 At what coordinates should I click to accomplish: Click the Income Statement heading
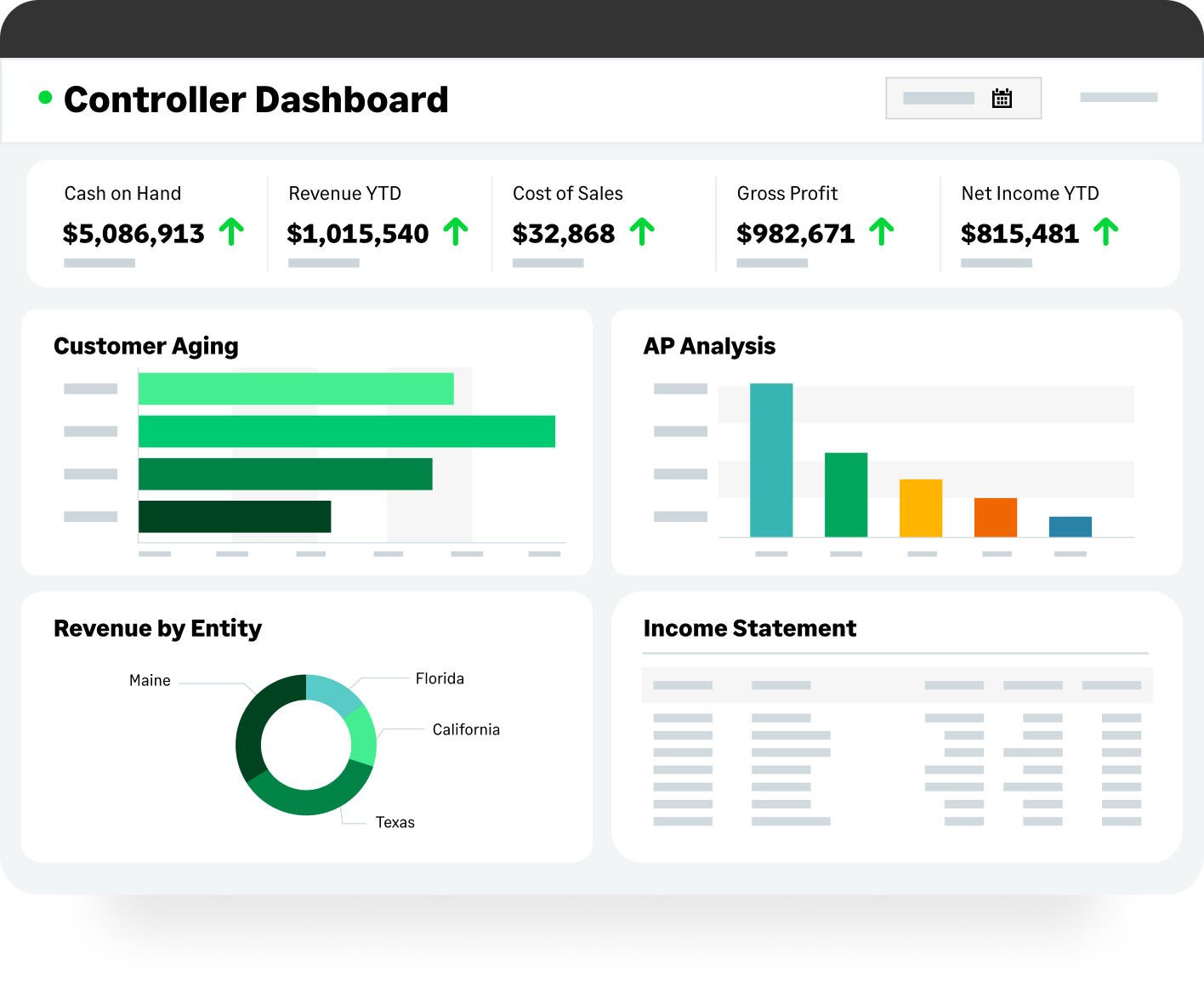click(749, 628)
